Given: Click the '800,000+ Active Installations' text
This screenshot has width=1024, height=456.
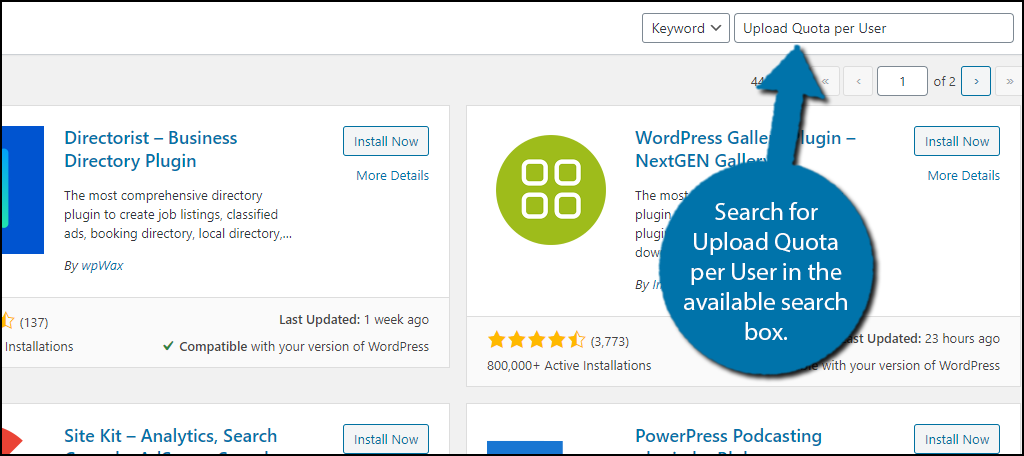Looking at the screenshot, I should [569, 365].
